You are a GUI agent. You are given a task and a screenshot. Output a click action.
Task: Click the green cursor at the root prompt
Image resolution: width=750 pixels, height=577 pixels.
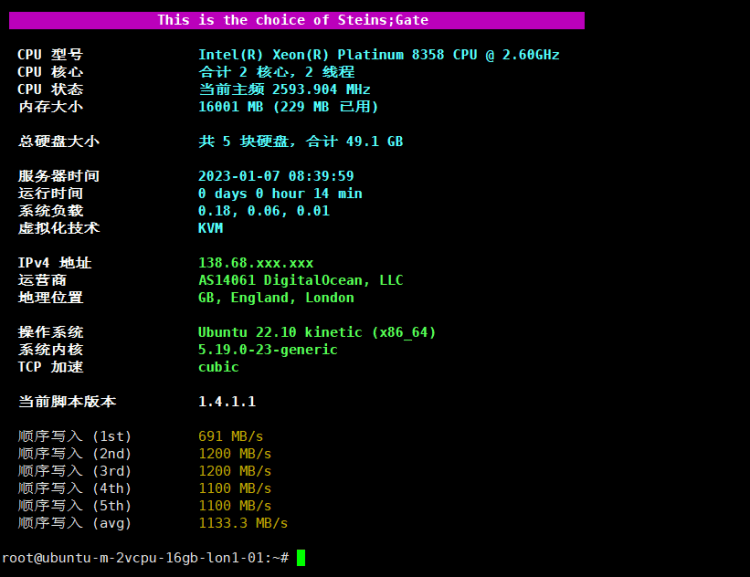tap(301, 557)
